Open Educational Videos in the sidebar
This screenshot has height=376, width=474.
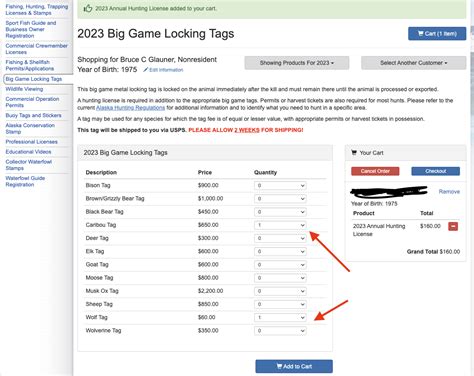pyautogui.click(x=28, y=152)
